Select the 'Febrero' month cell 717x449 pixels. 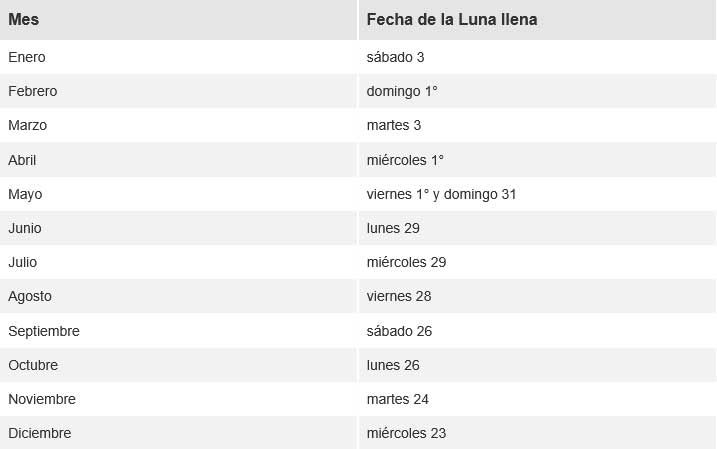[x=33, y=91]
